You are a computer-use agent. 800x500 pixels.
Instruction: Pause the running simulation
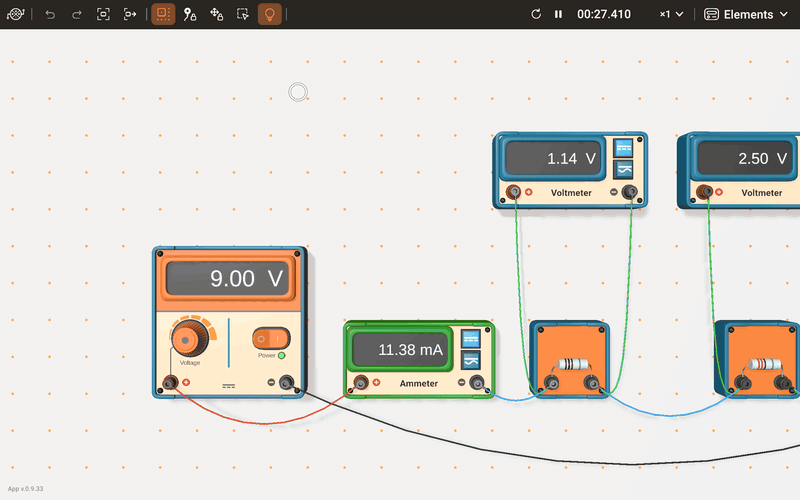coord(558,14)
